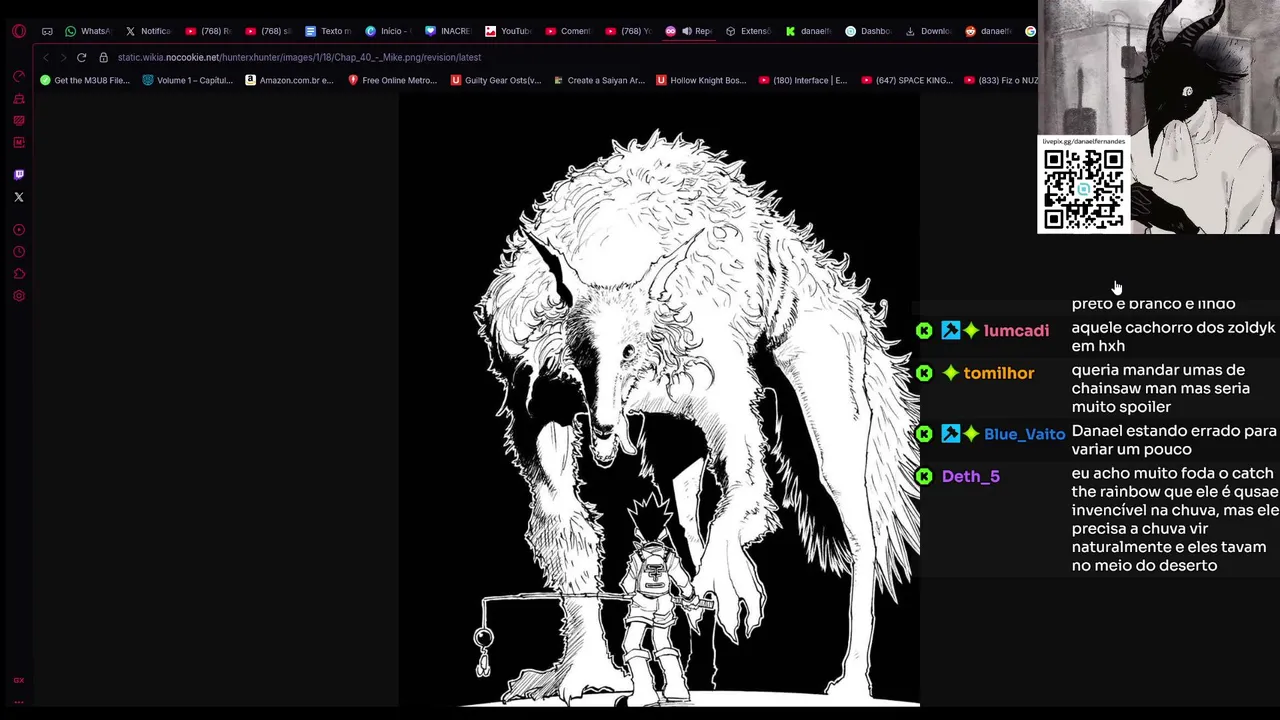Open the Guilty Gear Osts bookmark
Screen dimensions: 1280x720
[496, 80]
